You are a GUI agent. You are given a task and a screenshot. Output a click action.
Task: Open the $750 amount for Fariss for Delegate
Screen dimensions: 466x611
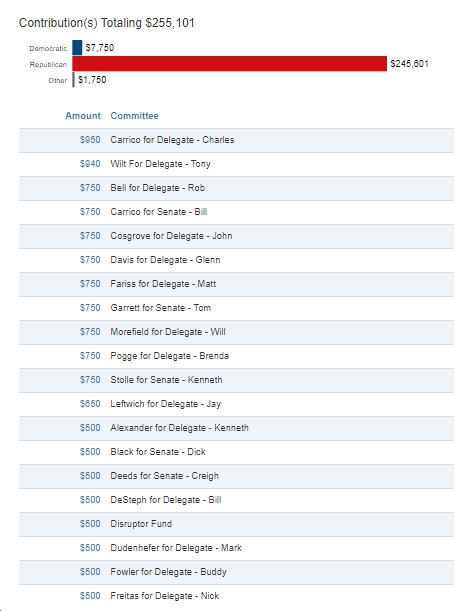pyautogui.click(x=90, y=284)
